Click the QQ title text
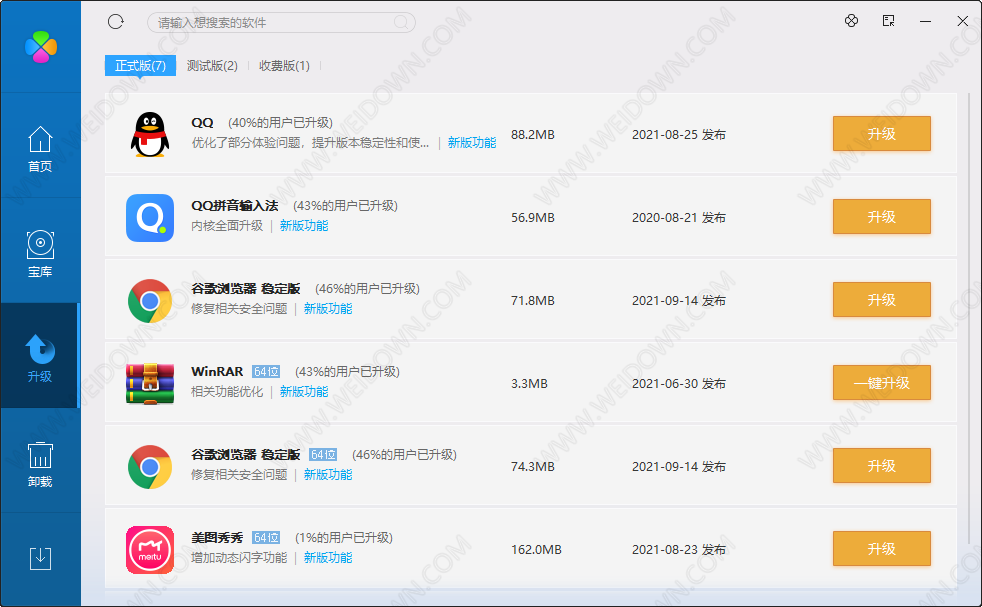Viewport: 982px width, 607px height. pos(202,122)
